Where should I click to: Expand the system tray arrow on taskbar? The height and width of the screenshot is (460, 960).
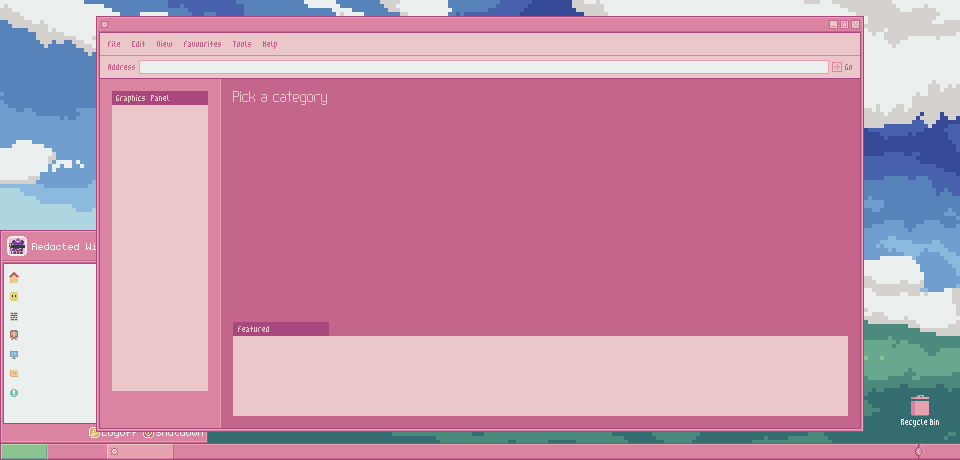point(918,452)
